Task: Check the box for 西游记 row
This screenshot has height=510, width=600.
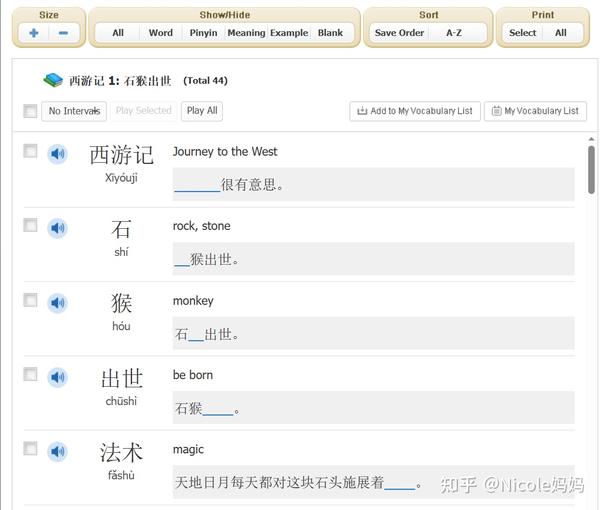Action: coord(30,151)
